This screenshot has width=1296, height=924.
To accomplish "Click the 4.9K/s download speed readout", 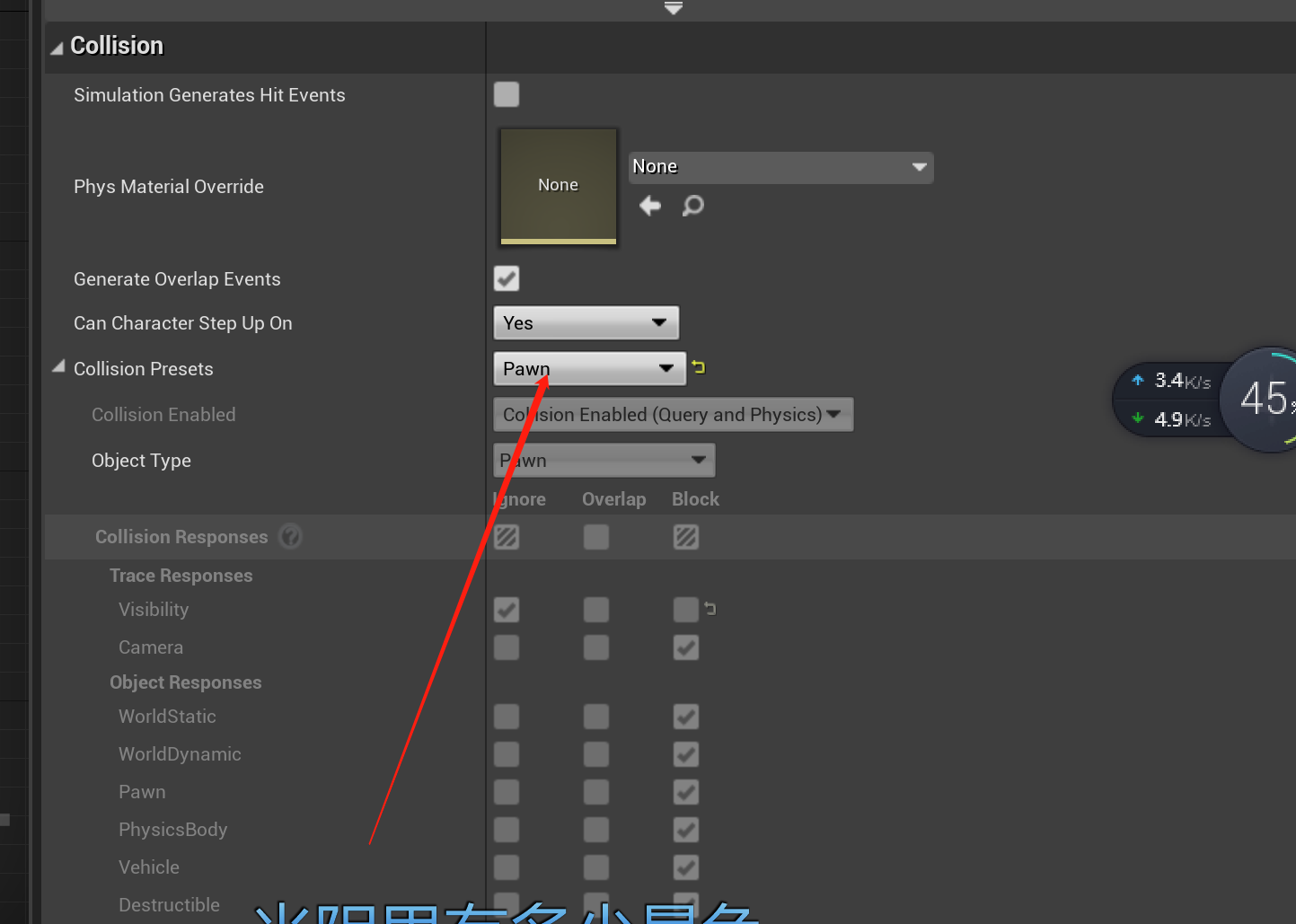I will click(1182, 419).
